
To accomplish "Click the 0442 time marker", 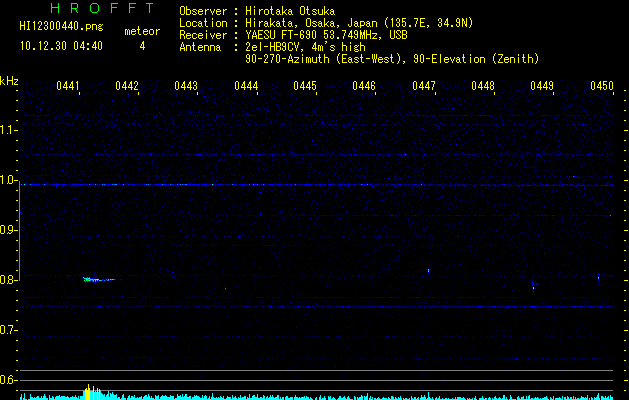I will (x=127, y=86).
